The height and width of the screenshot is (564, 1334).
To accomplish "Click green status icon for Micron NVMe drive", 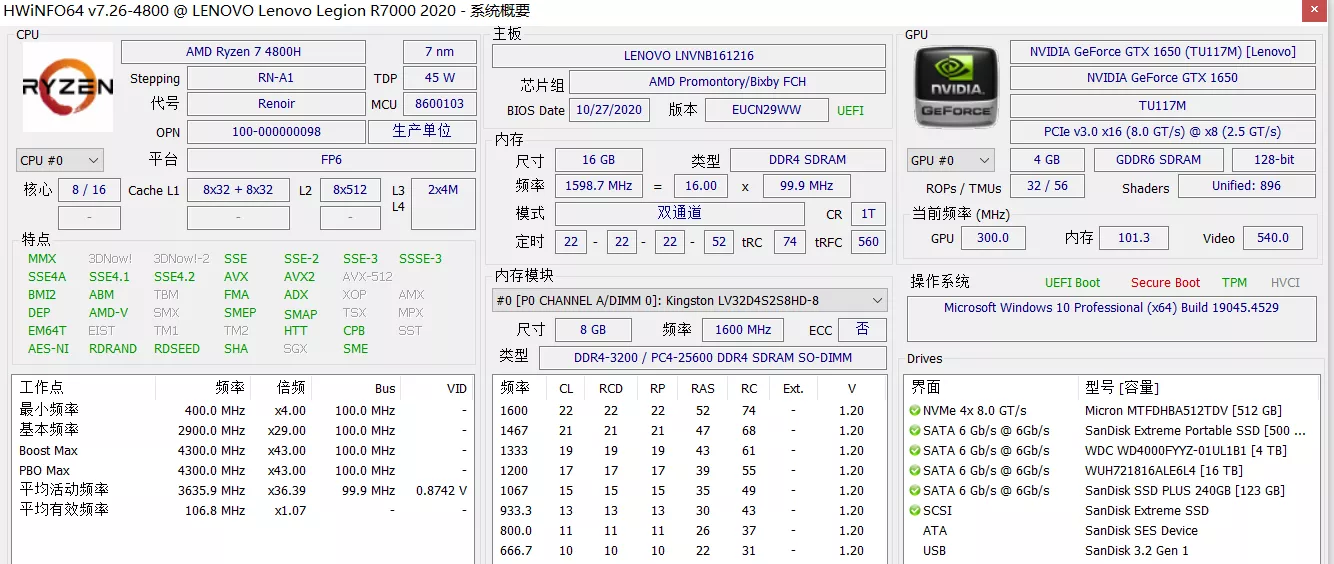I will 915,411.
